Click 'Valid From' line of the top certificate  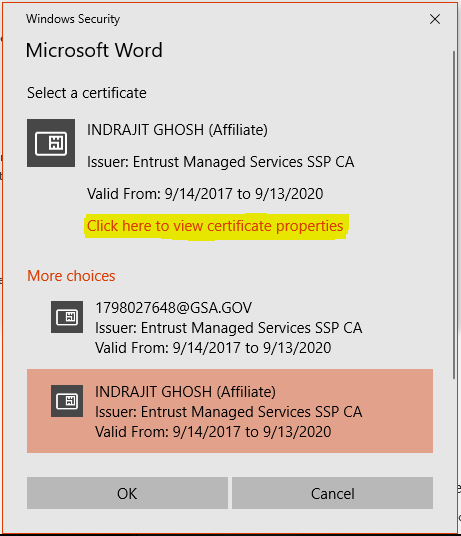[x=205, y=194]
